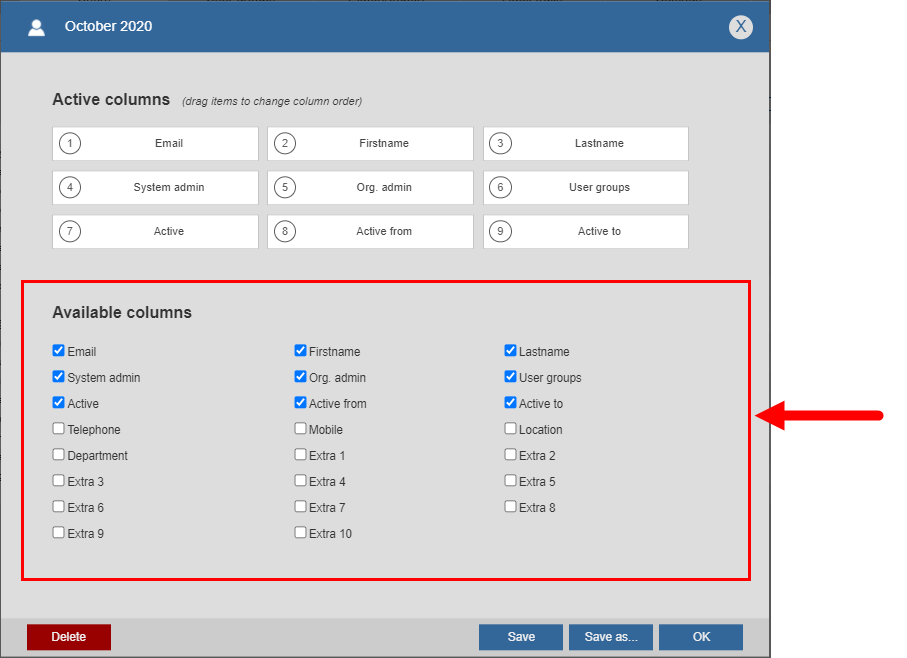Select the Firstname active column tile

[370, 143]
